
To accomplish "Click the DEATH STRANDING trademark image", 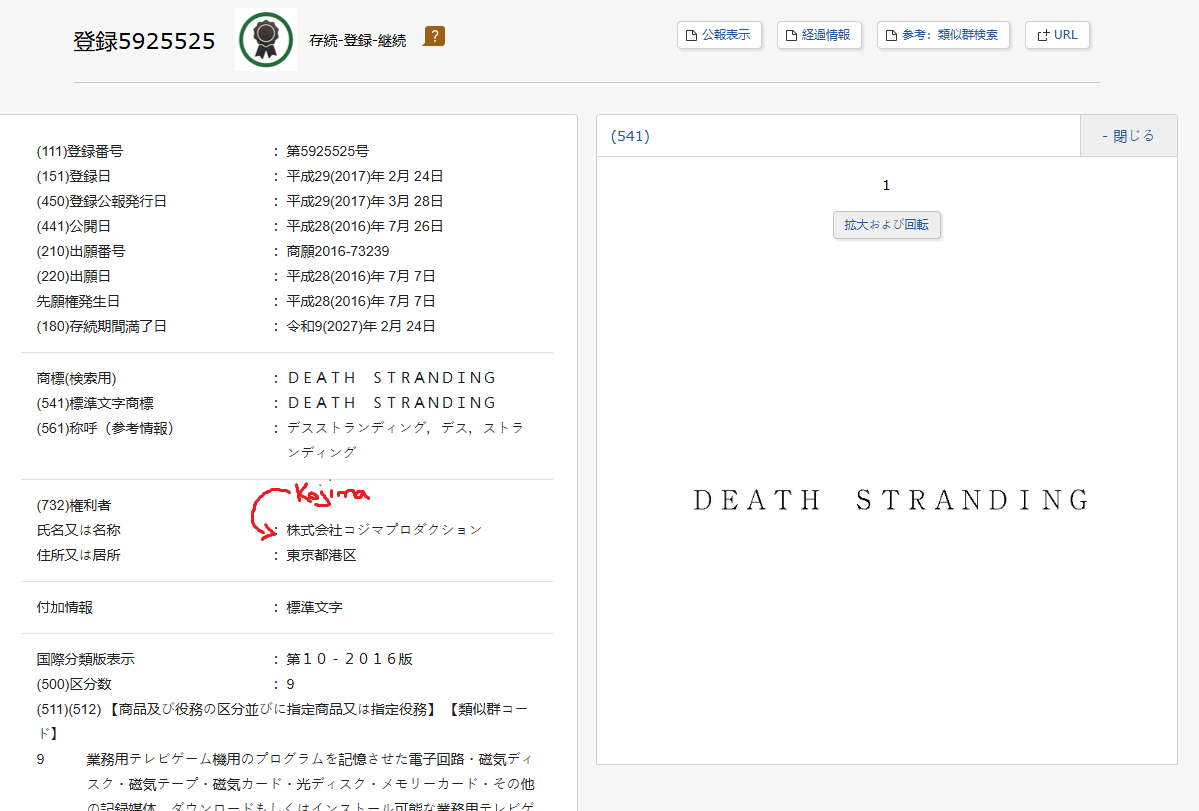I will pos(891,500).
